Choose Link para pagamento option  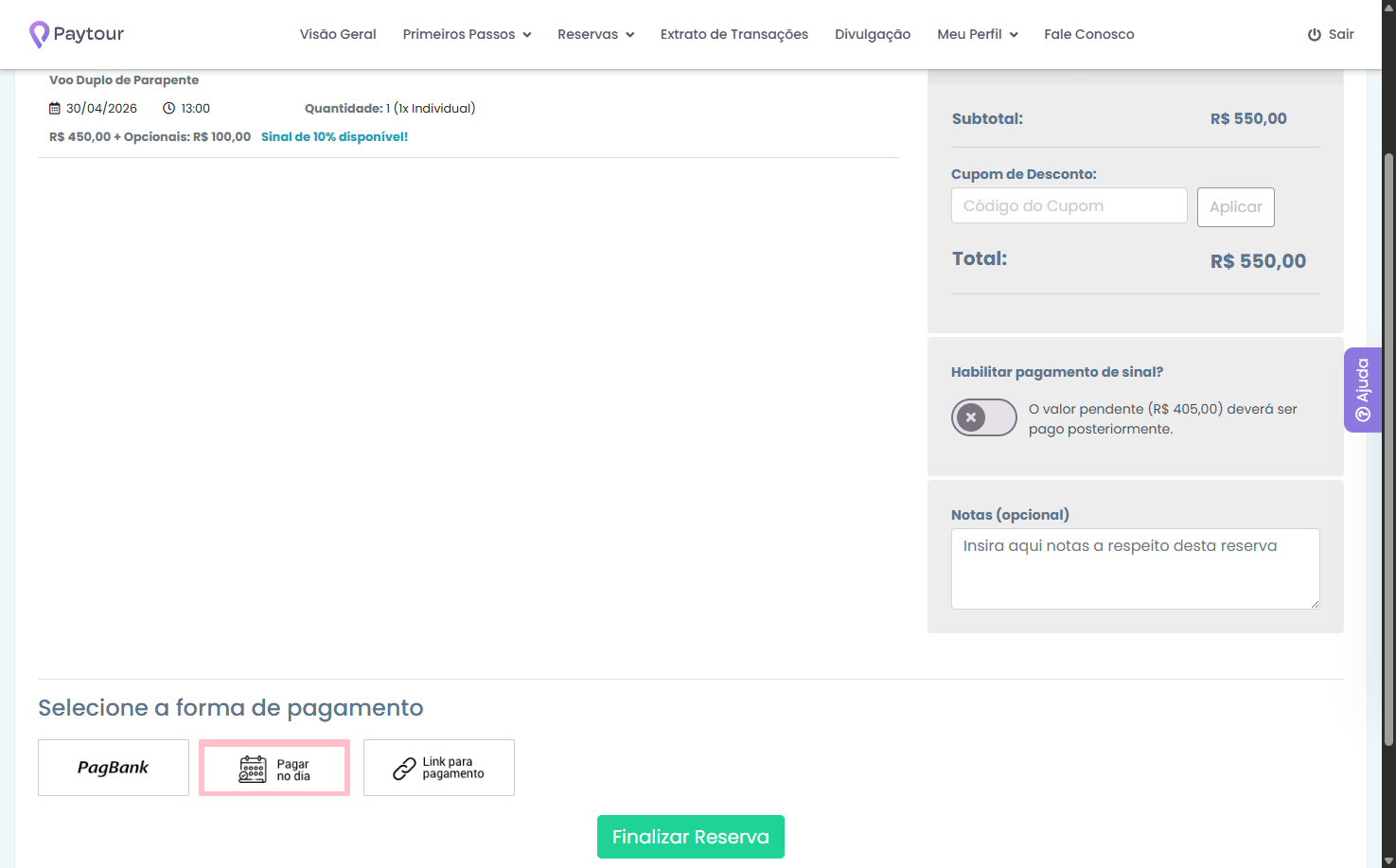(439, 768)
